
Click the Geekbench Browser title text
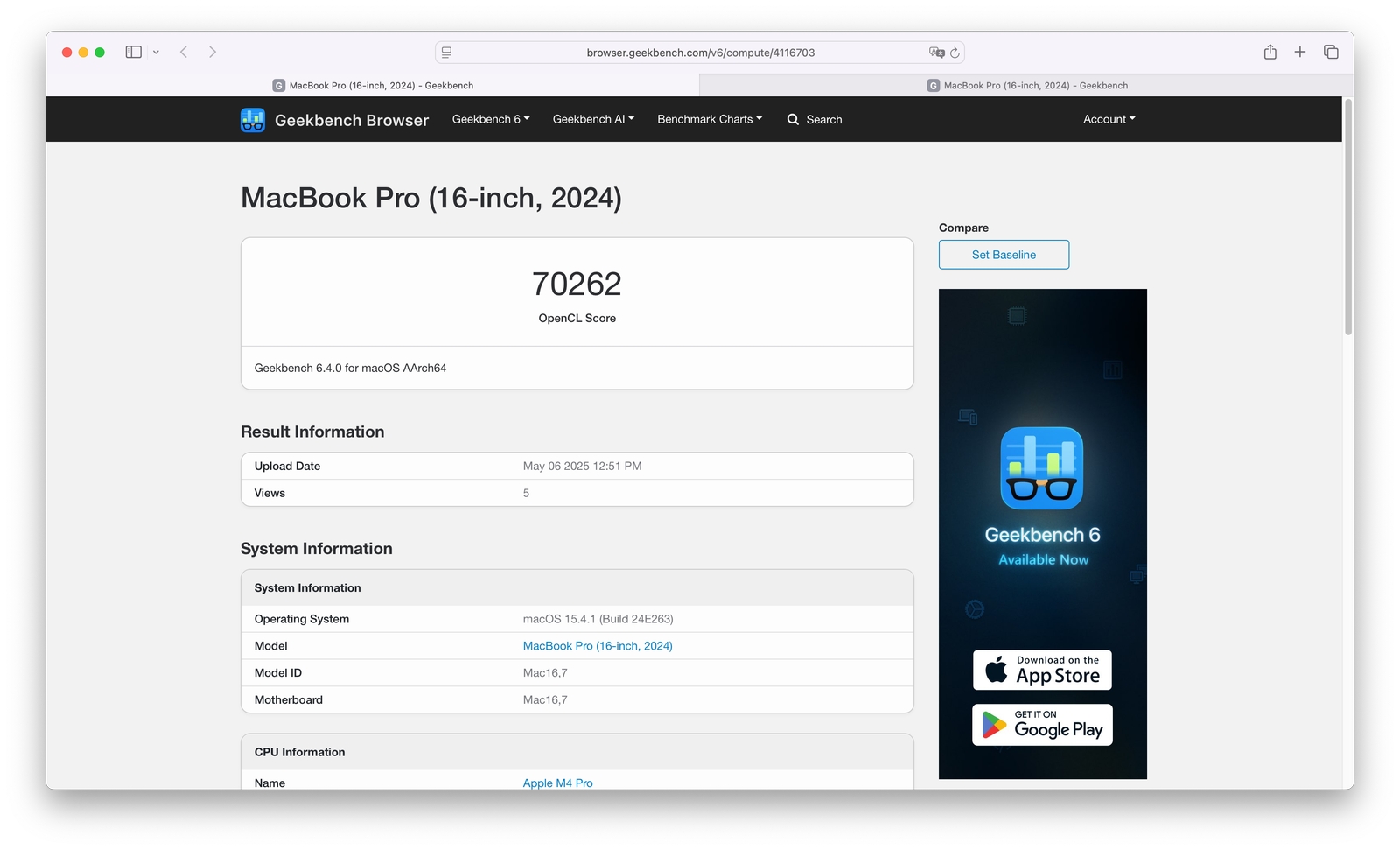click(x=352, y=120)
